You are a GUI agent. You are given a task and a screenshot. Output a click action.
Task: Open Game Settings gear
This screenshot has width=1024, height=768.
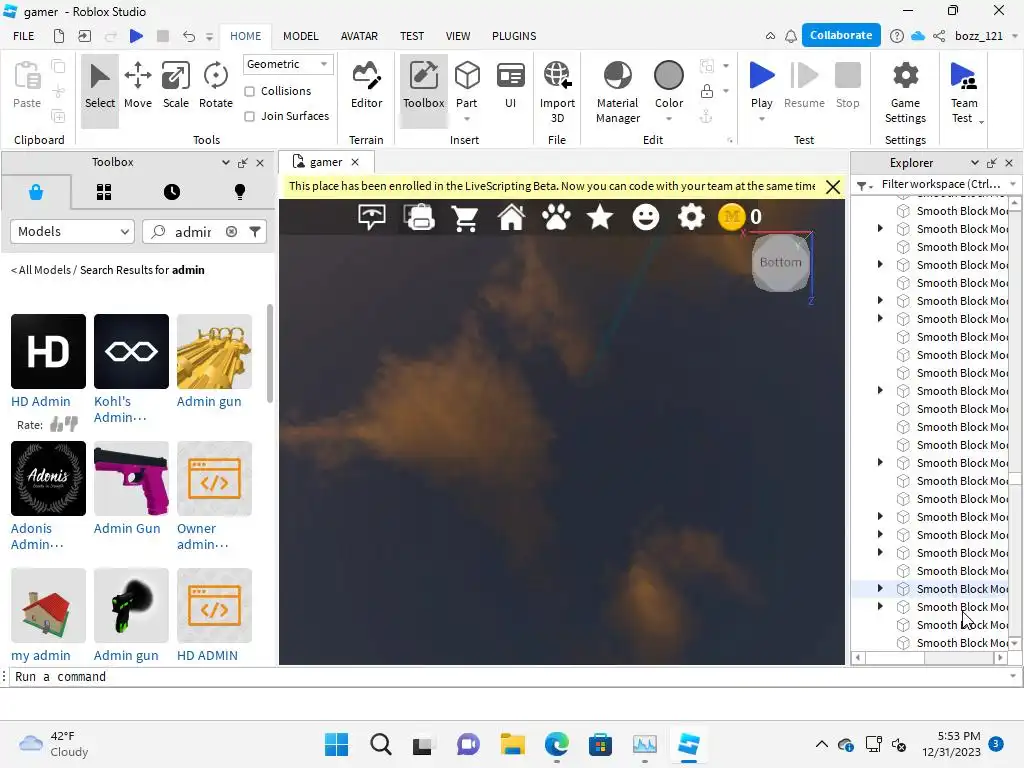905,91
